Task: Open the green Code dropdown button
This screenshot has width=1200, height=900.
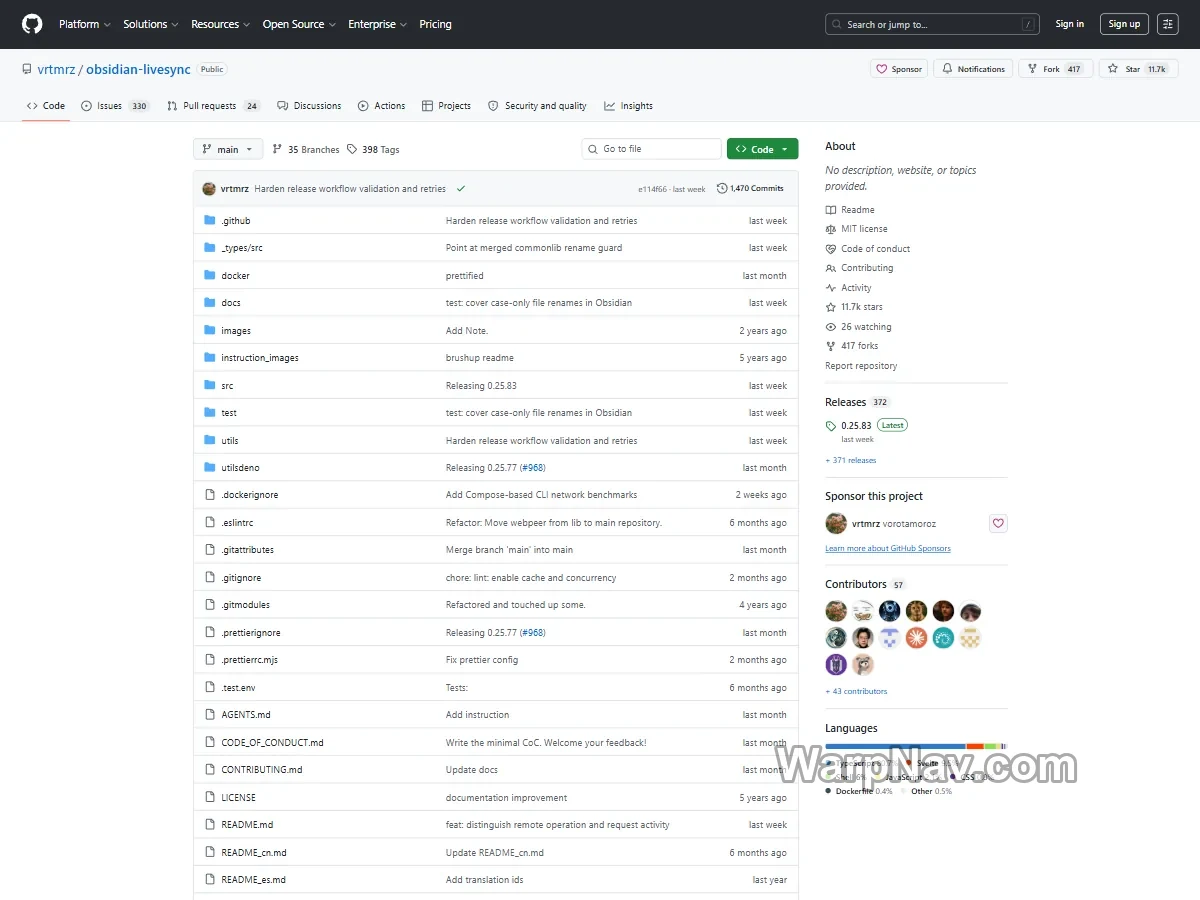Action: click(762, 149)
